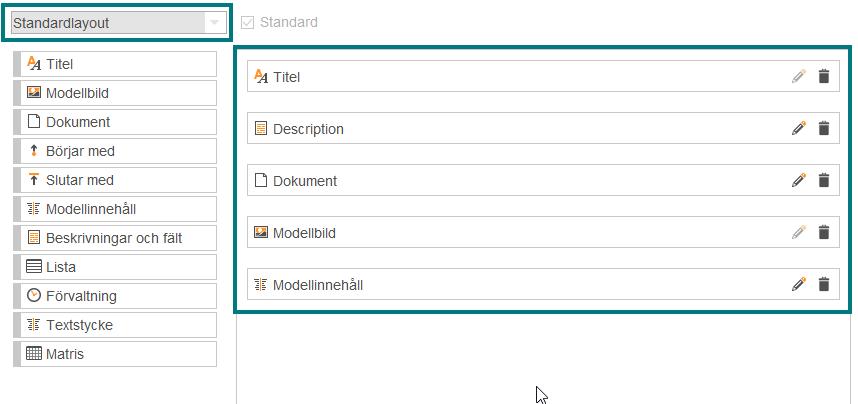Select the Modellbild row in layout area
Screen dimensions: 858x404
(543, 232)
